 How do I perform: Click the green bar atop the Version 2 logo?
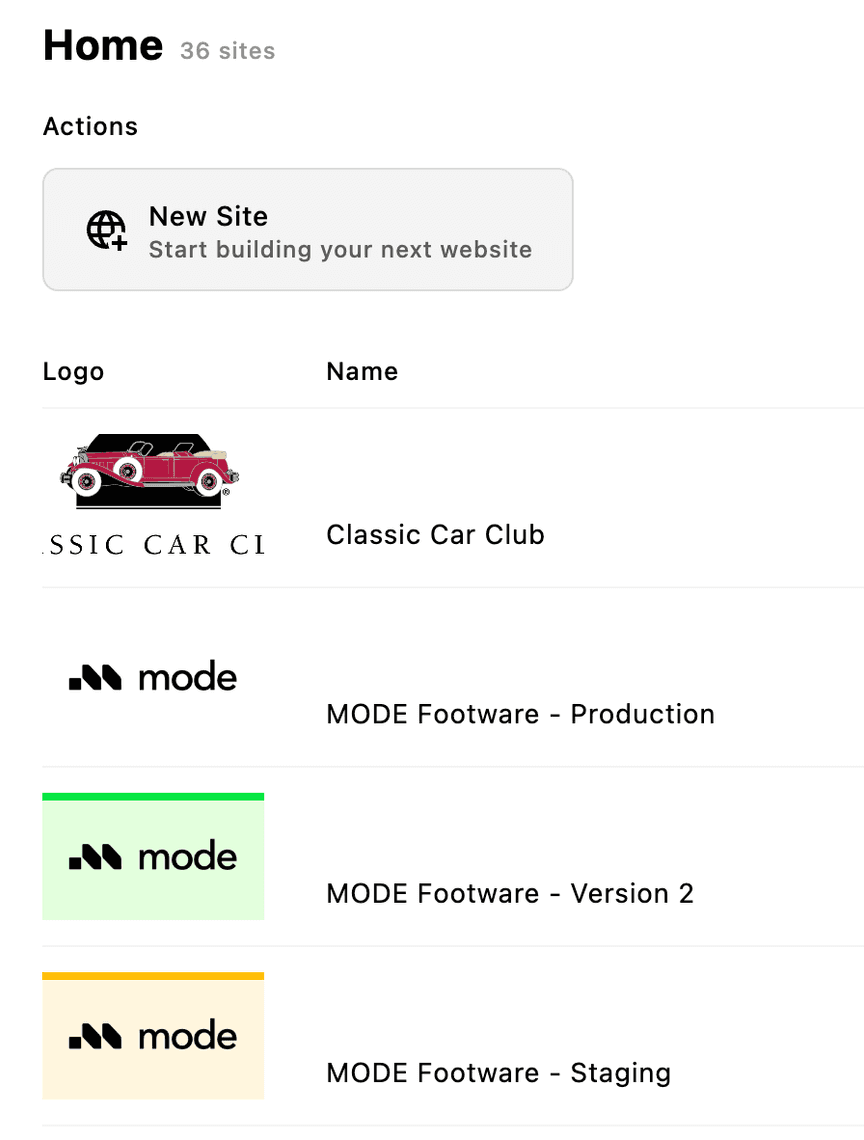click(153, 797)
